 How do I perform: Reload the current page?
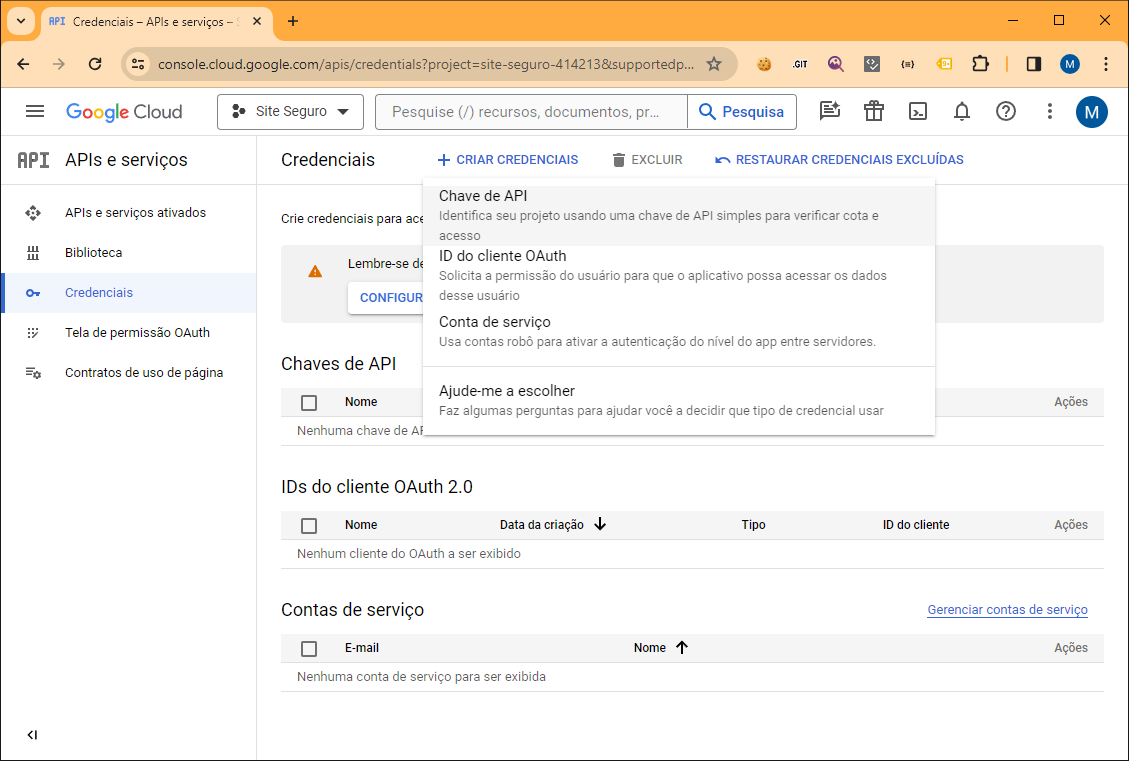(94, 64)
